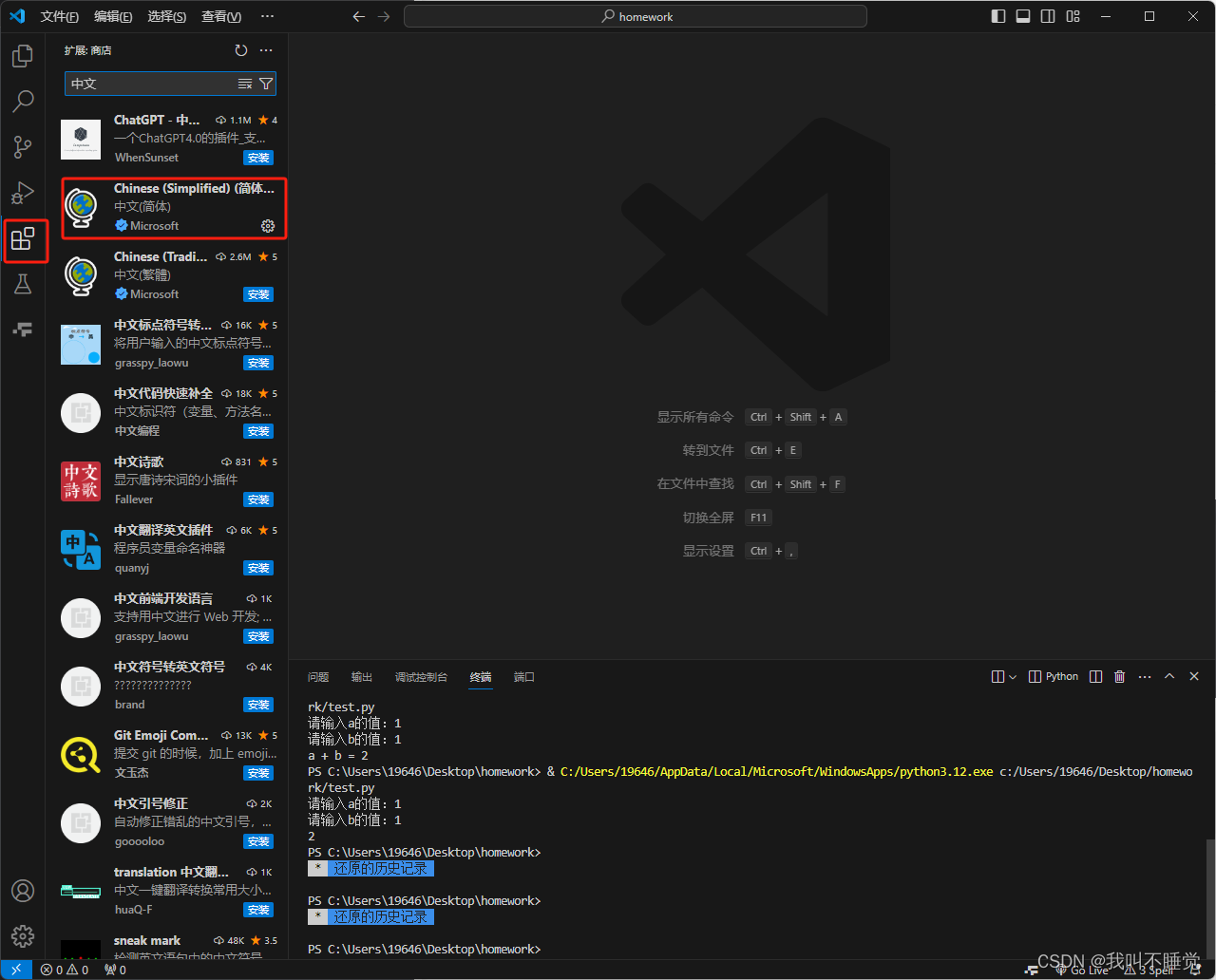The width and height of the screenshot is (1216, 980).
Task: Toggle the secondary side bar layout
Action: pos(1048,16)
